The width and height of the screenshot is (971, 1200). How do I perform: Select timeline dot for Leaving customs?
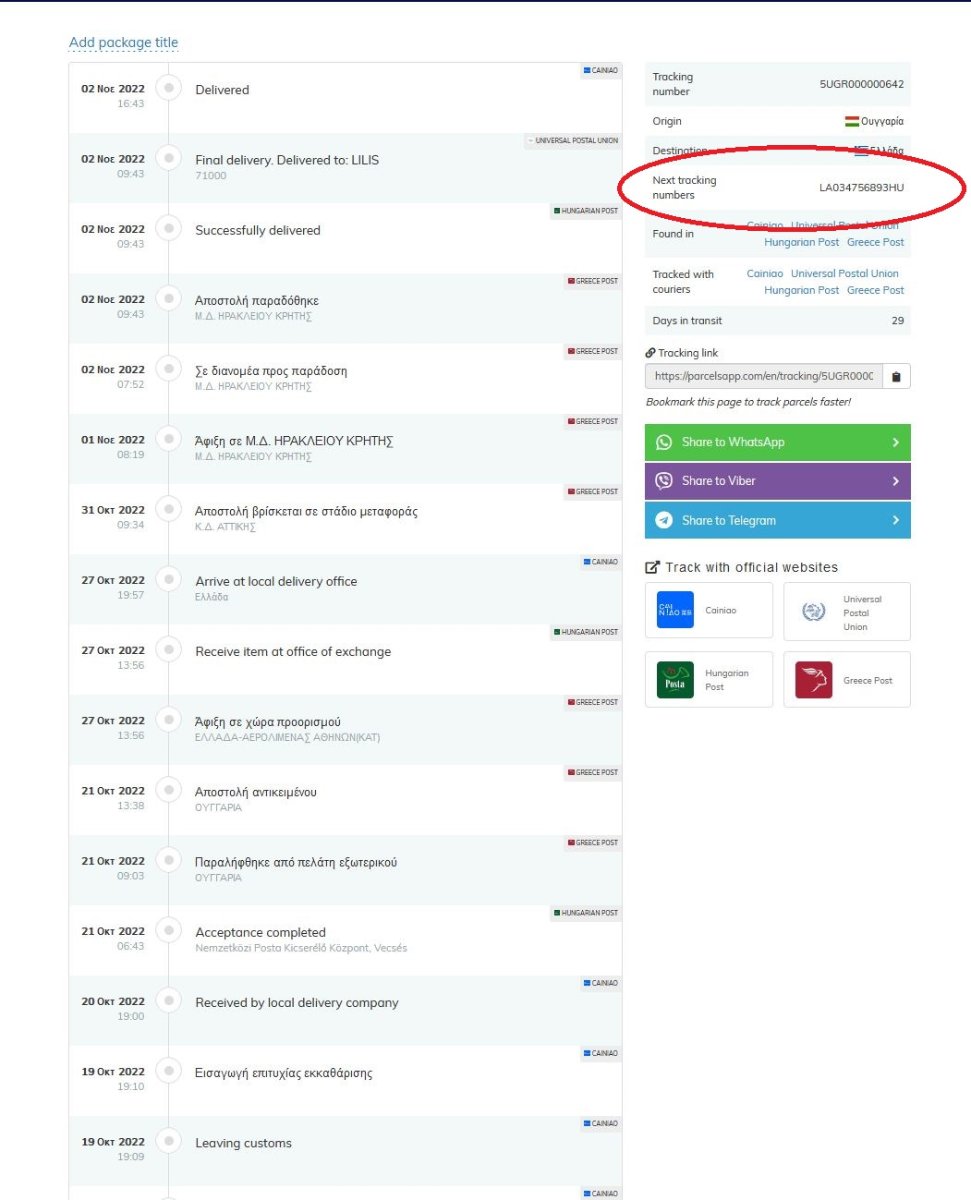pos(170,1141)
